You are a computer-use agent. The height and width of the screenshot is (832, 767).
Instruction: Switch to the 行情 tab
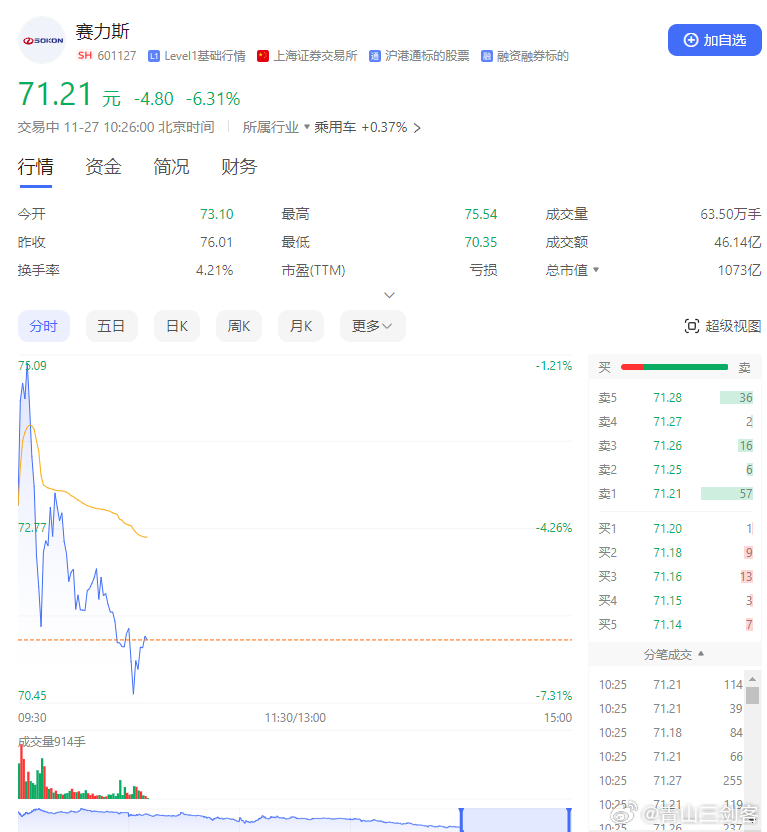[x=36, y=167]
